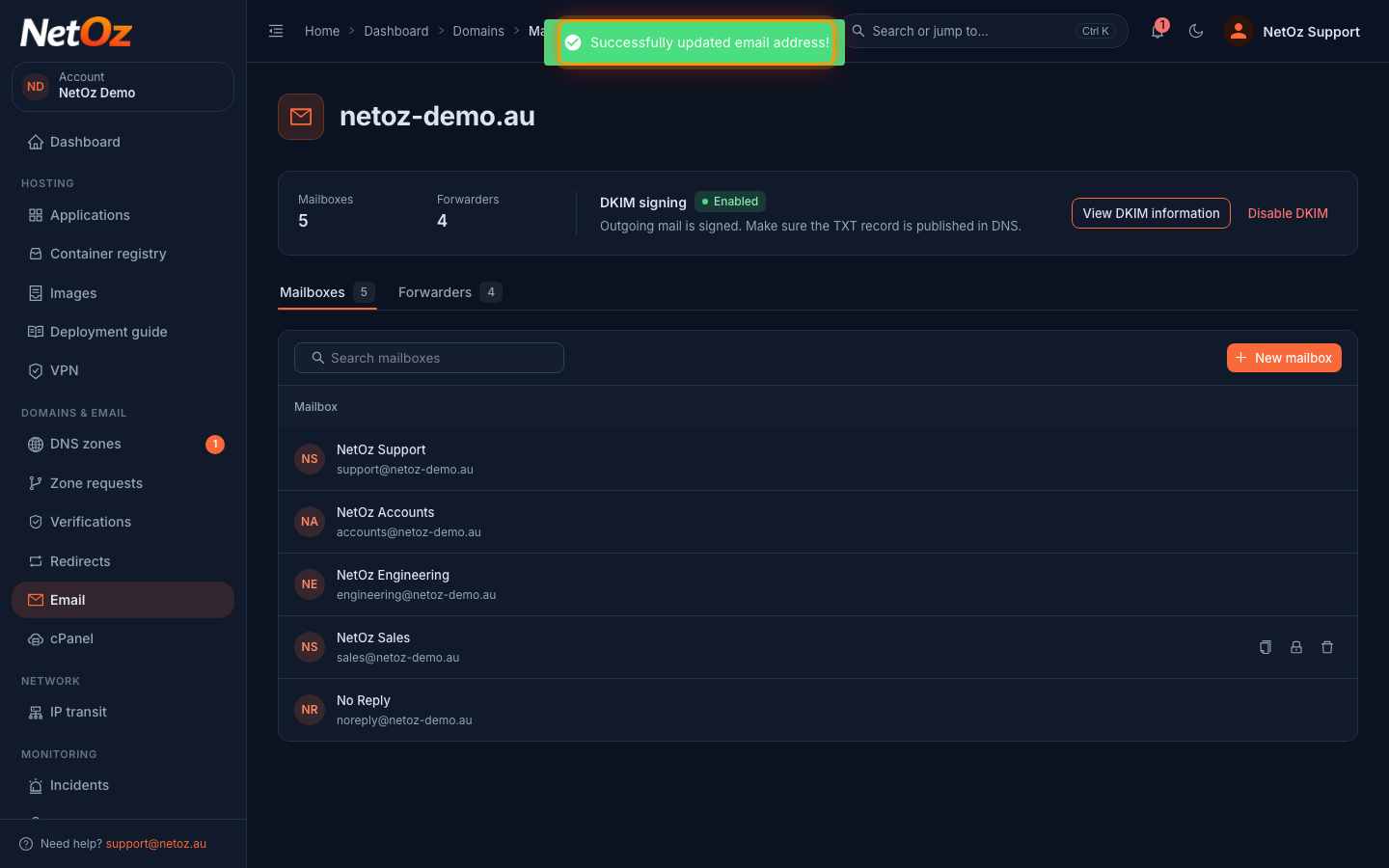Click the lock icon for NetOz Sales
This screenshot has height=868, width=1389.
coord(1296,647)
